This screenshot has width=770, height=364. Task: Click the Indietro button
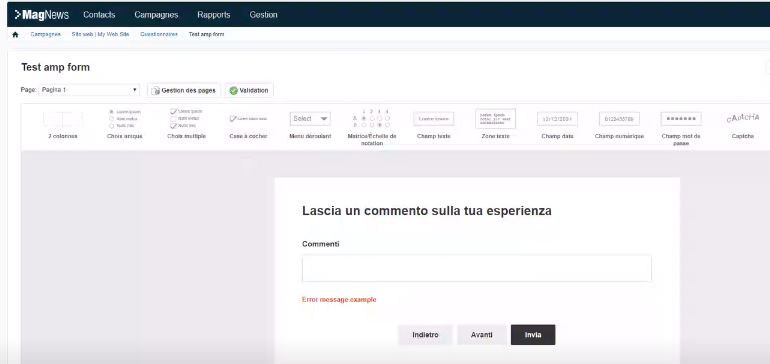coord(425,335)
